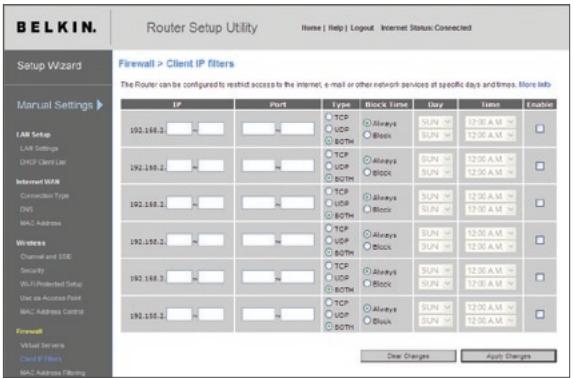
Task: Select TCP type in sixth filter row
Action: click(329, 303)
